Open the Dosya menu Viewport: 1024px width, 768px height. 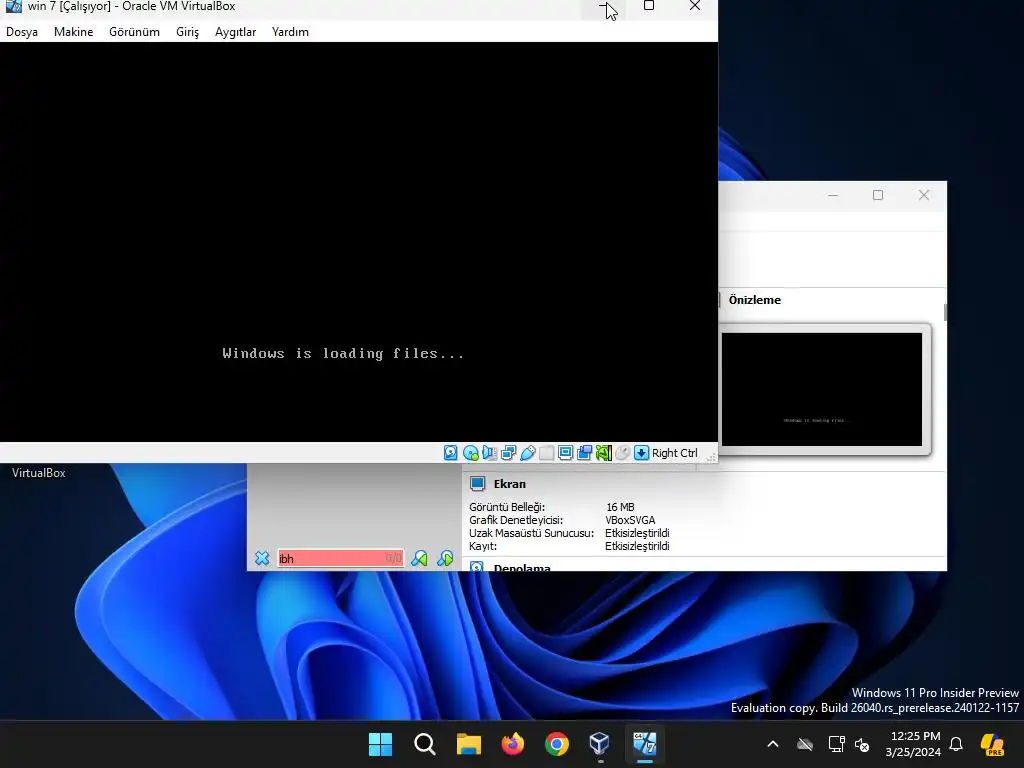click(22, 32)
